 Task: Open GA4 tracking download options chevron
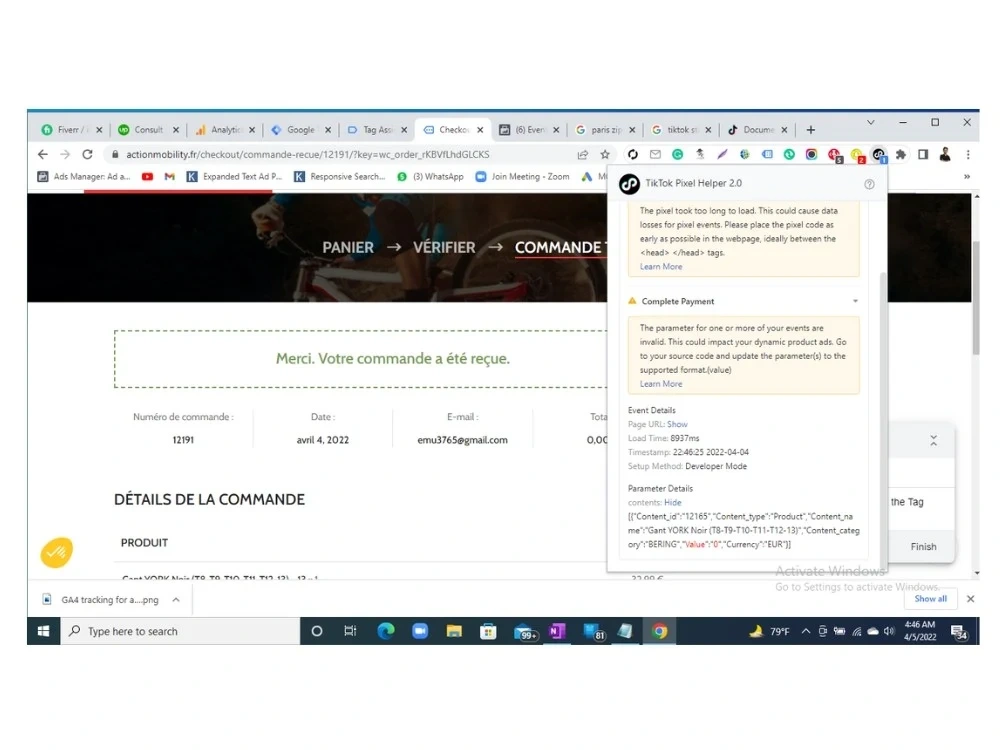tap(176, 599)
